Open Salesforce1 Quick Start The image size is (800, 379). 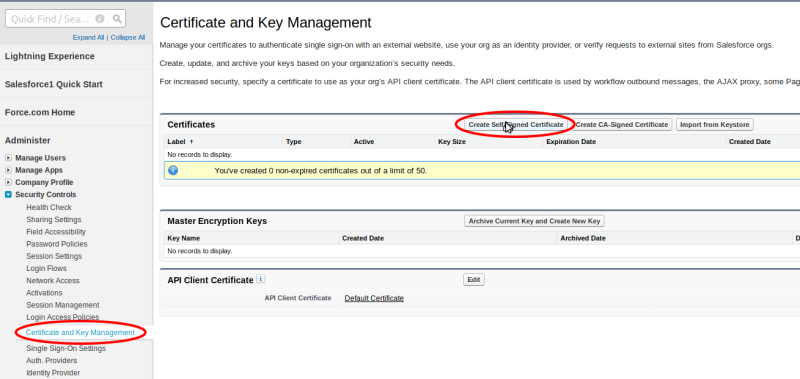pos(54,84)
